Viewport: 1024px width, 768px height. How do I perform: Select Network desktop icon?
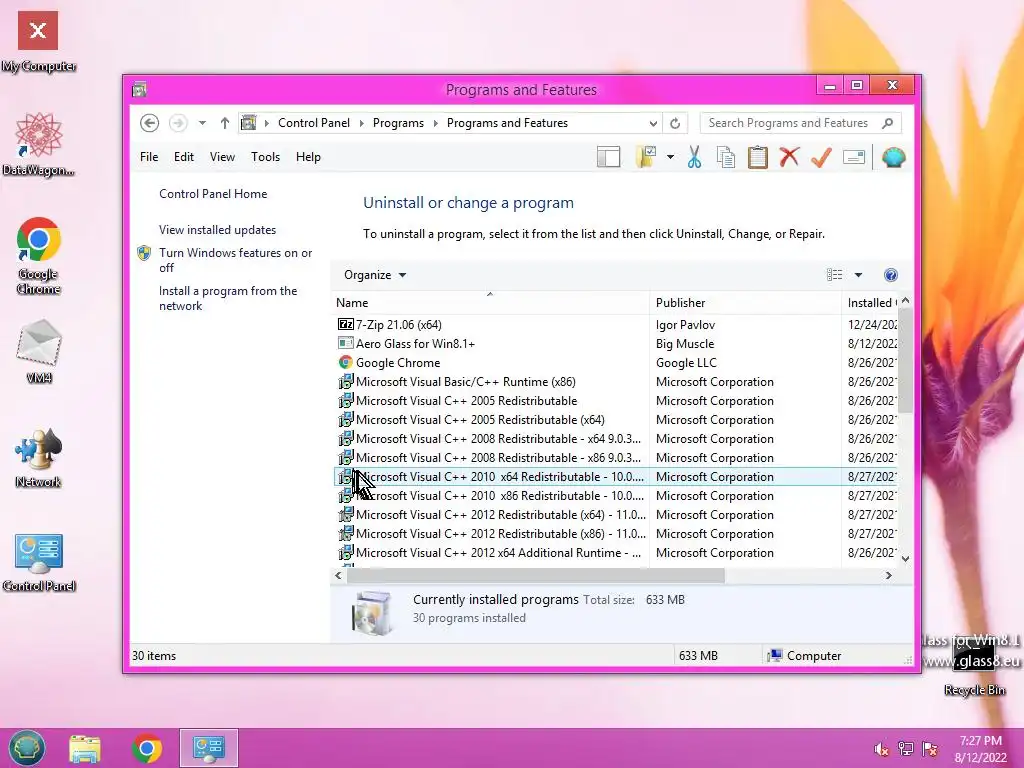click(x=39, y=458)
